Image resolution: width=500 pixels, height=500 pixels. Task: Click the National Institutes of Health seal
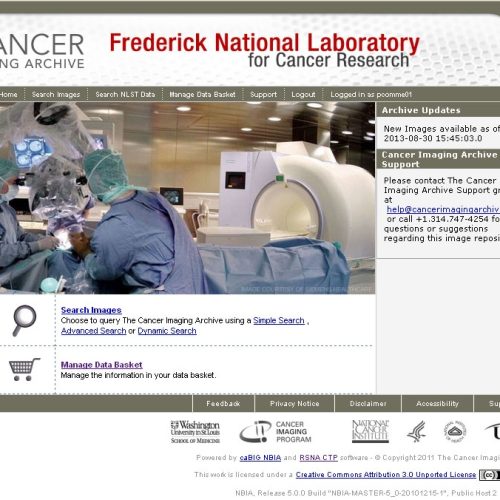point(455,431)
